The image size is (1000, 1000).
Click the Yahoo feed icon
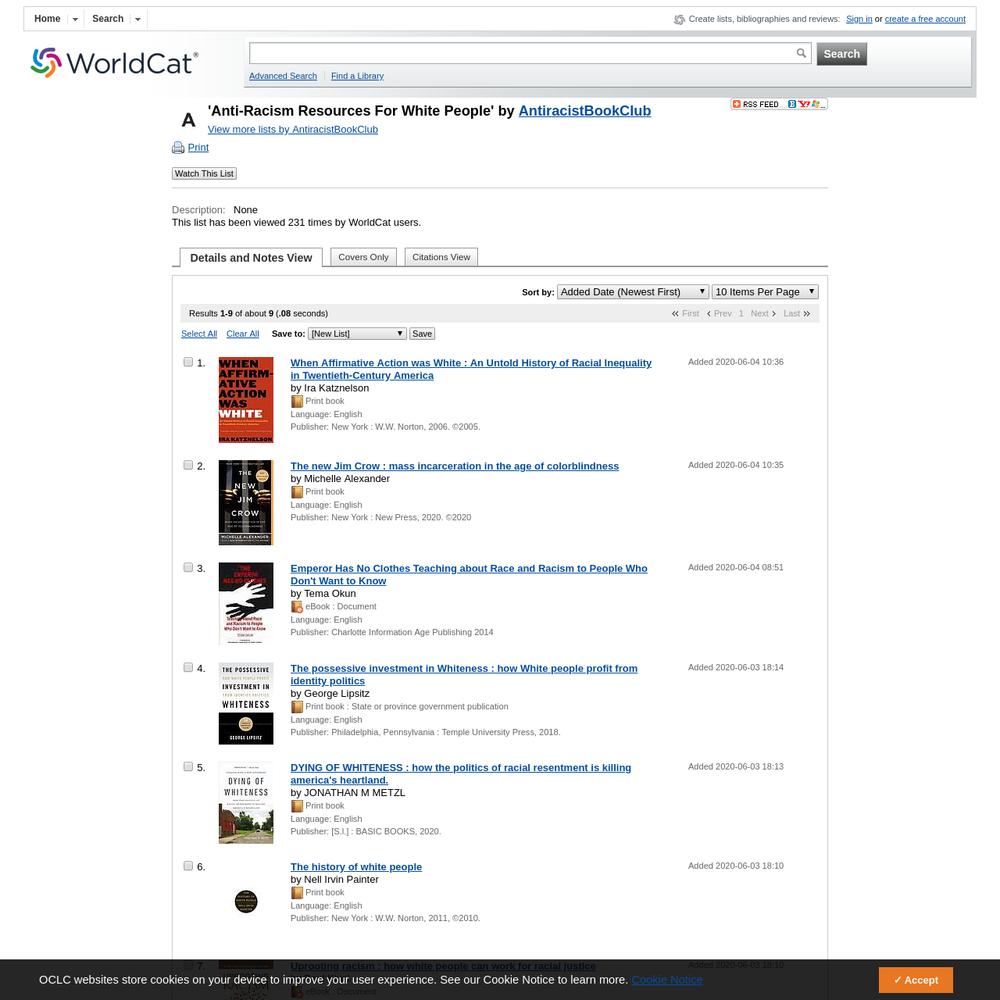point(804,104)
